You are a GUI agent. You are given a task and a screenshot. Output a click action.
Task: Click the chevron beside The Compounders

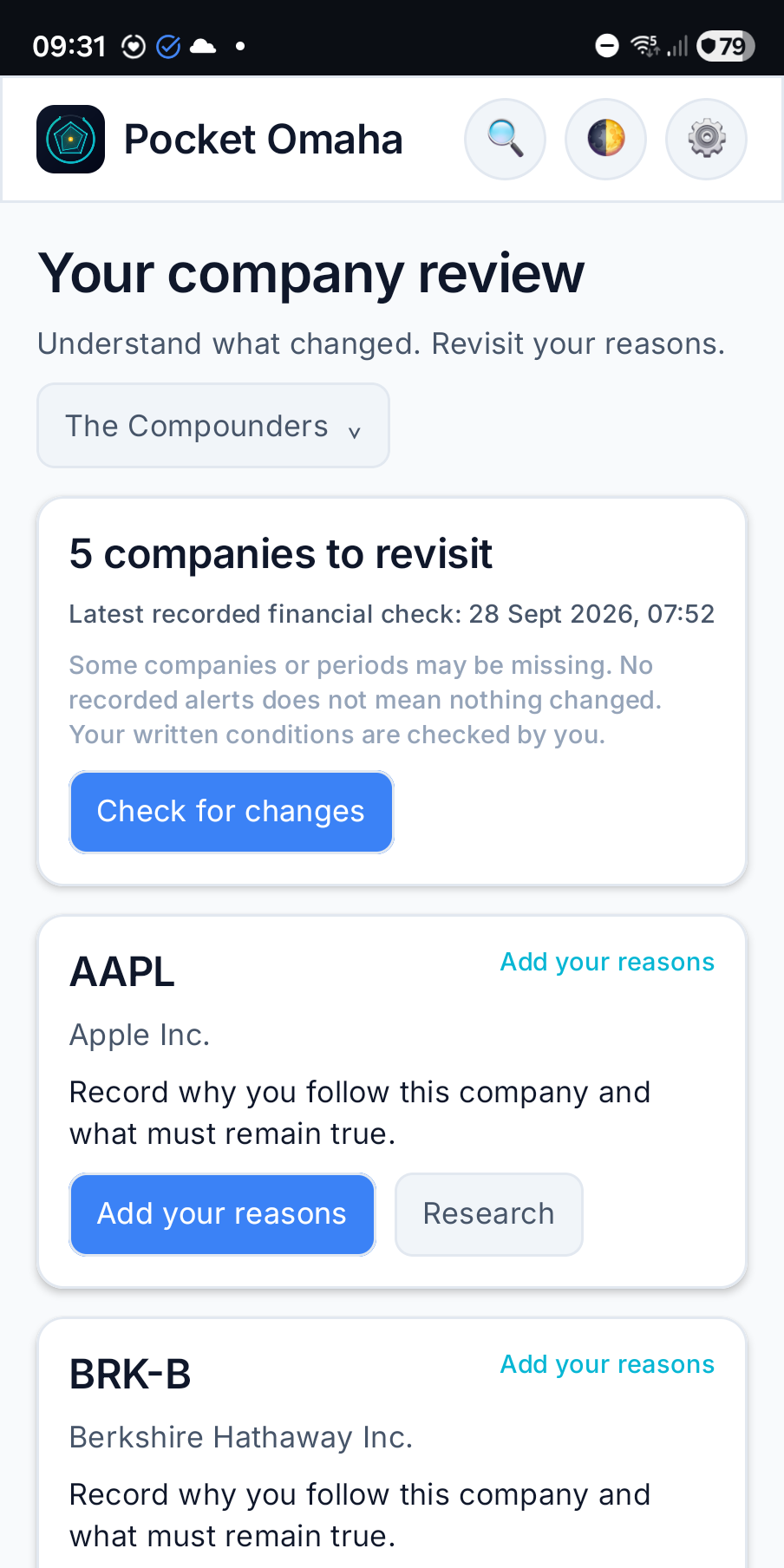click(x=354, y=431)
